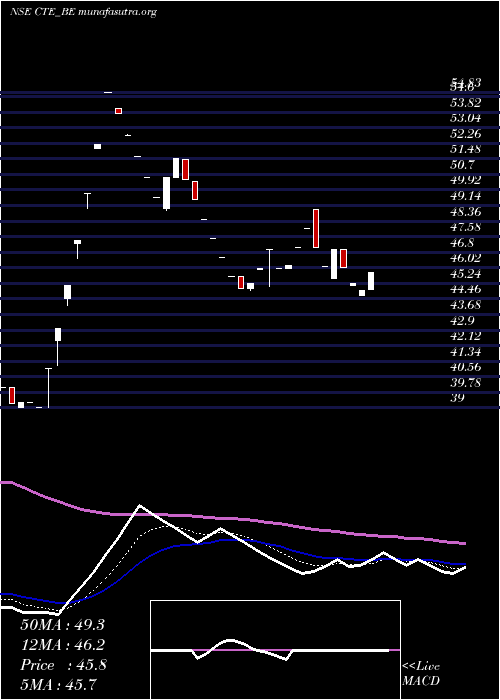The image size is (500, 700).
Task: Click the 43.68 price axis label
Action: coord(466,305)
